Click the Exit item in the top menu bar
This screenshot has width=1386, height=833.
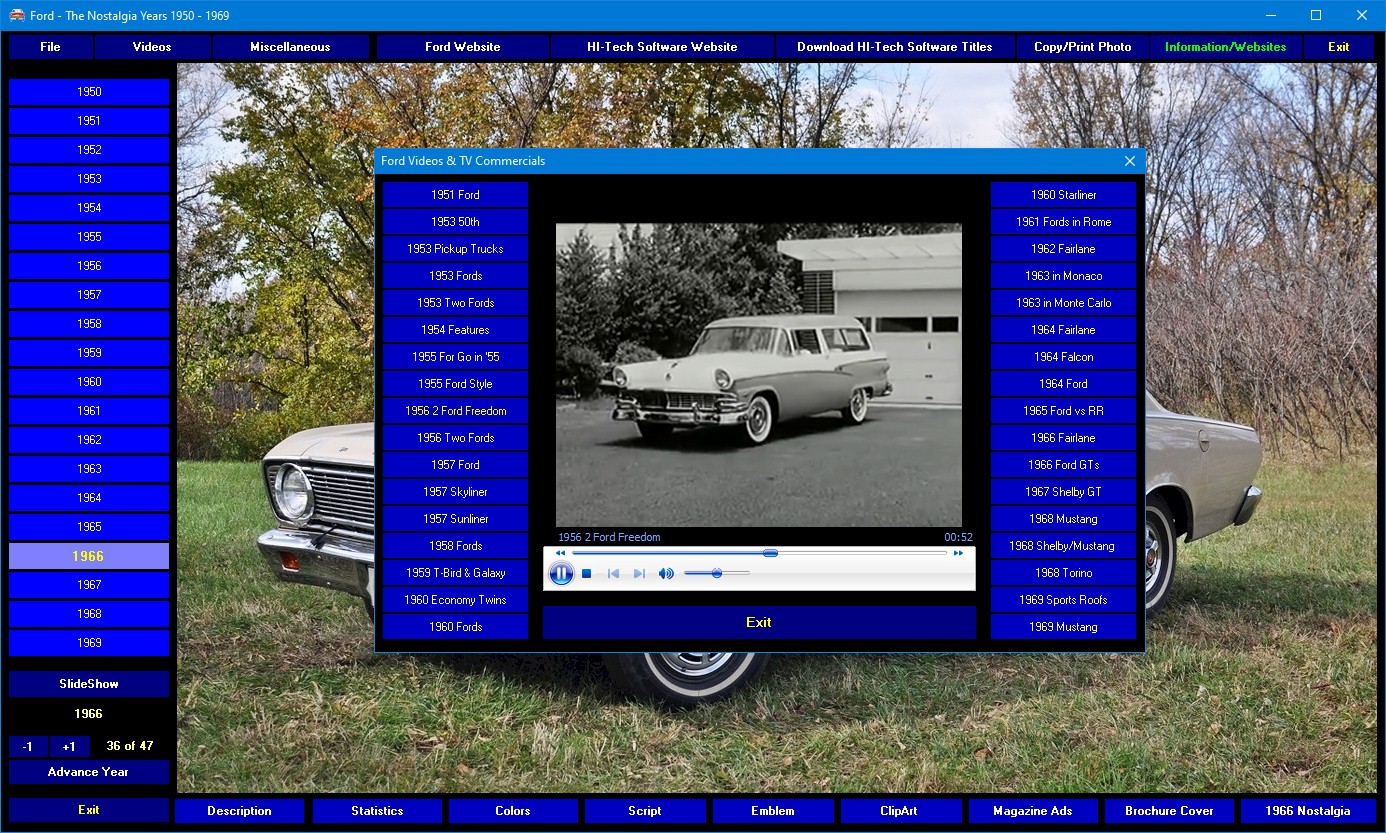[x=1339, y=47]
